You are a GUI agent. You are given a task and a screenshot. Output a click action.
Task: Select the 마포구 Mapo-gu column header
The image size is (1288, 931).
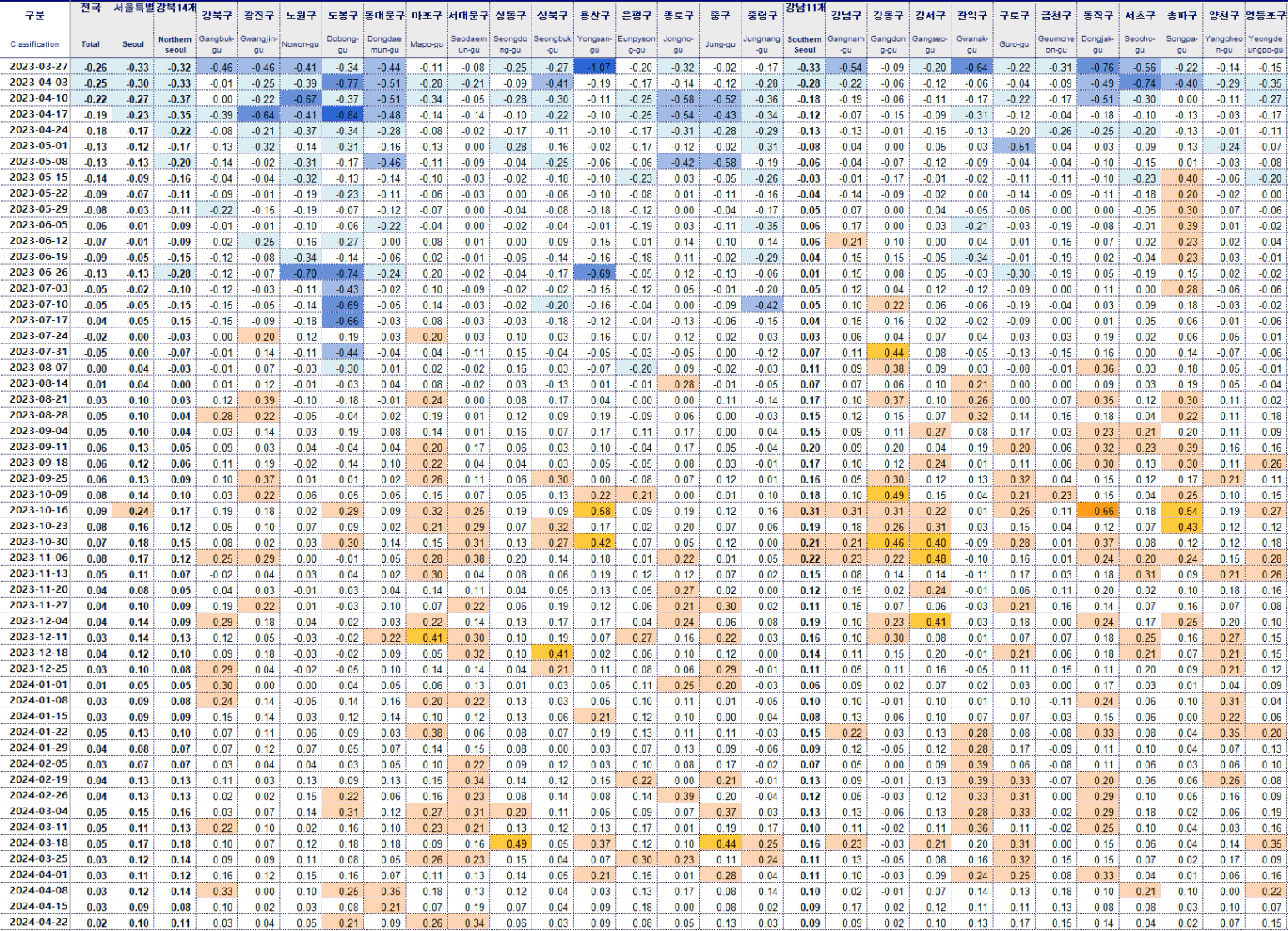pyautogui.click(x=427, y=29)
